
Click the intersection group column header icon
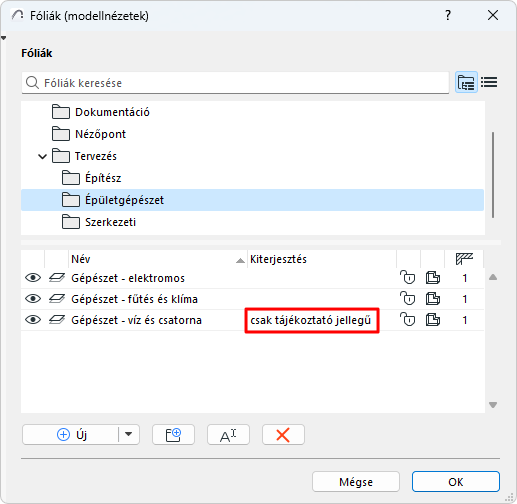click(464, 259)
